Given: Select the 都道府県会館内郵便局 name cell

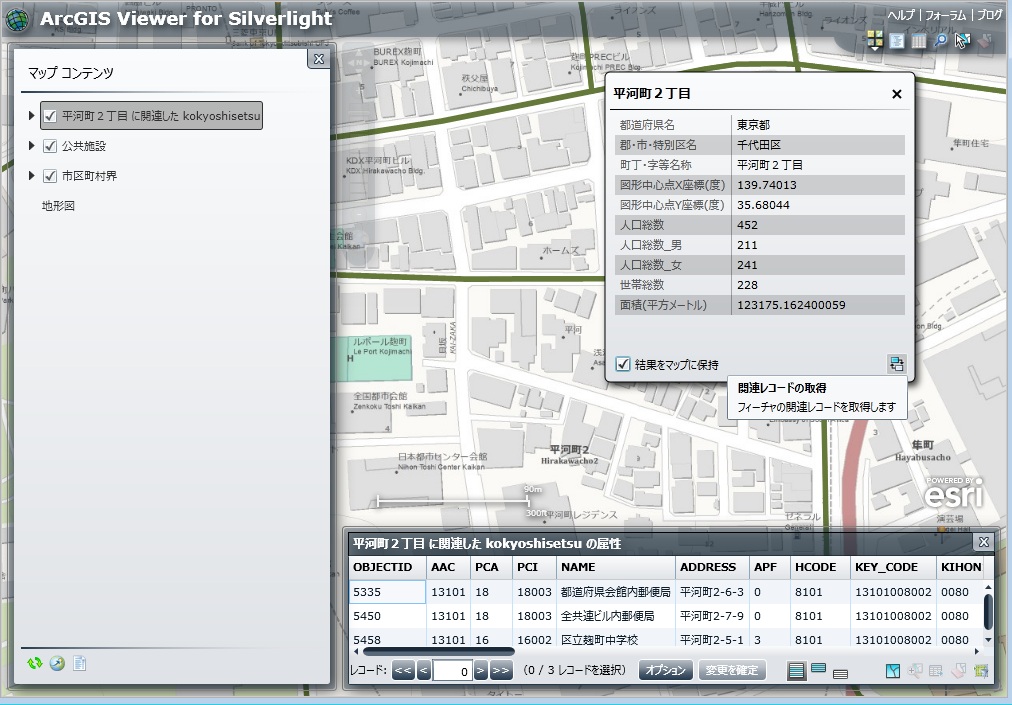Looking at the screenshot, I should (616, 592).
